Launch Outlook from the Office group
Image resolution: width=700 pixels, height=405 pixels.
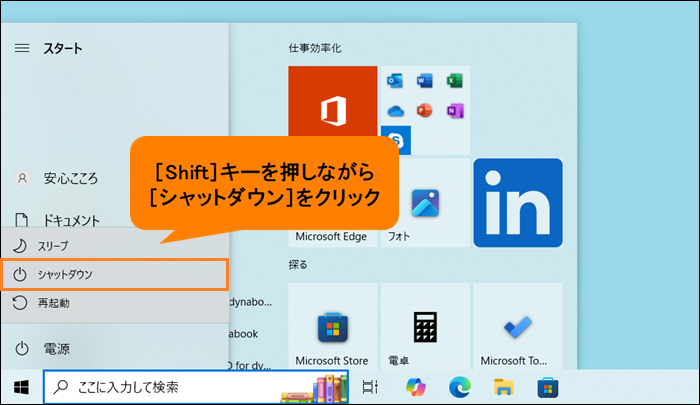pos(395,81)
